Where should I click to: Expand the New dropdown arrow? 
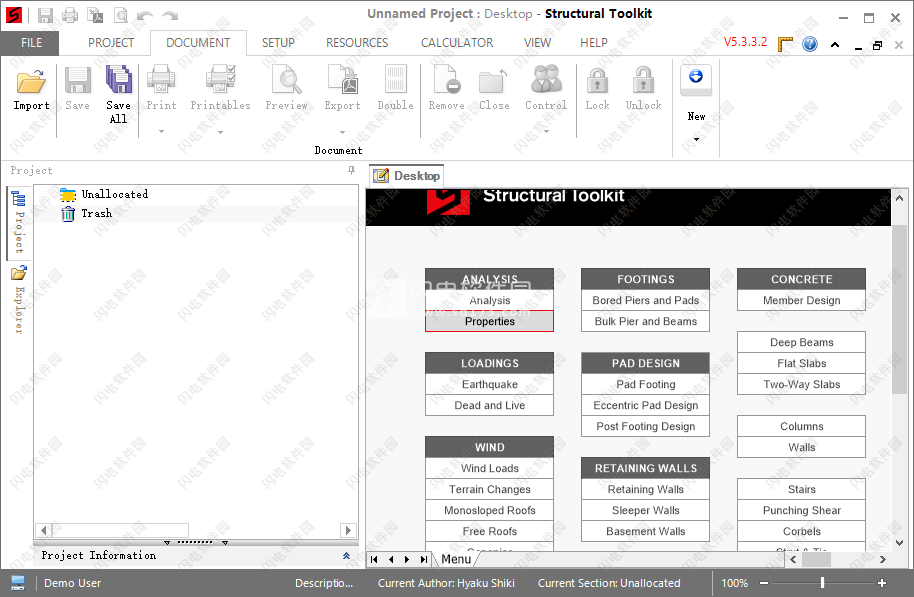coord(696,139)
